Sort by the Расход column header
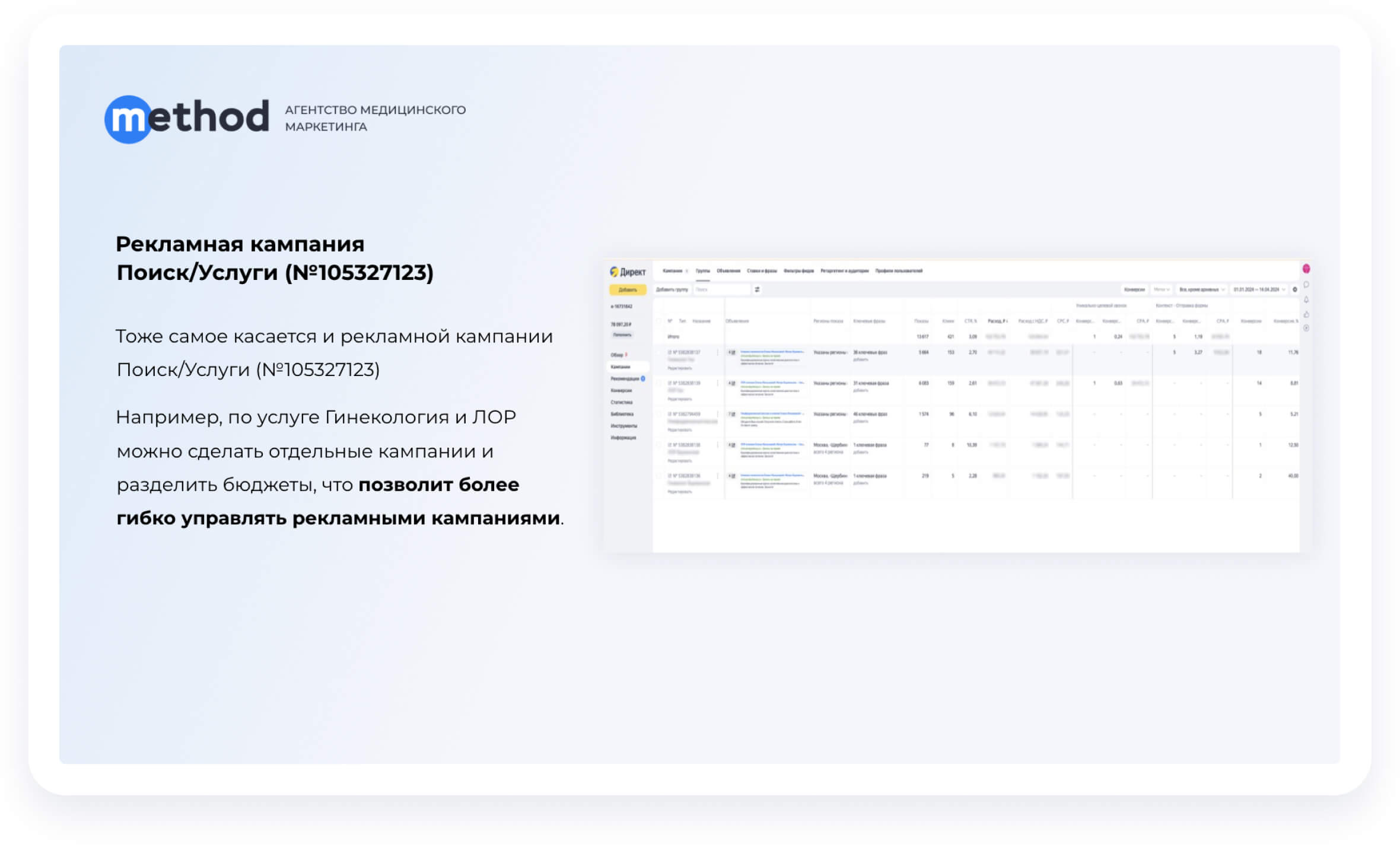1400x860 pixels. [997, 321]
